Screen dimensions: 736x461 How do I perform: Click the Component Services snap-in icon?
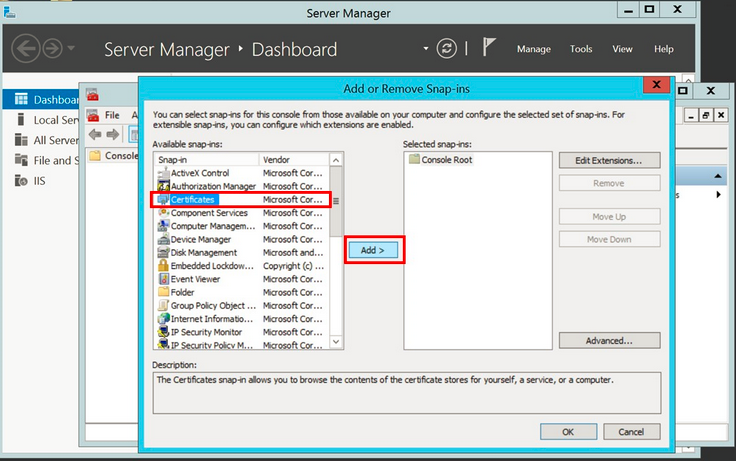click(163, 213)
